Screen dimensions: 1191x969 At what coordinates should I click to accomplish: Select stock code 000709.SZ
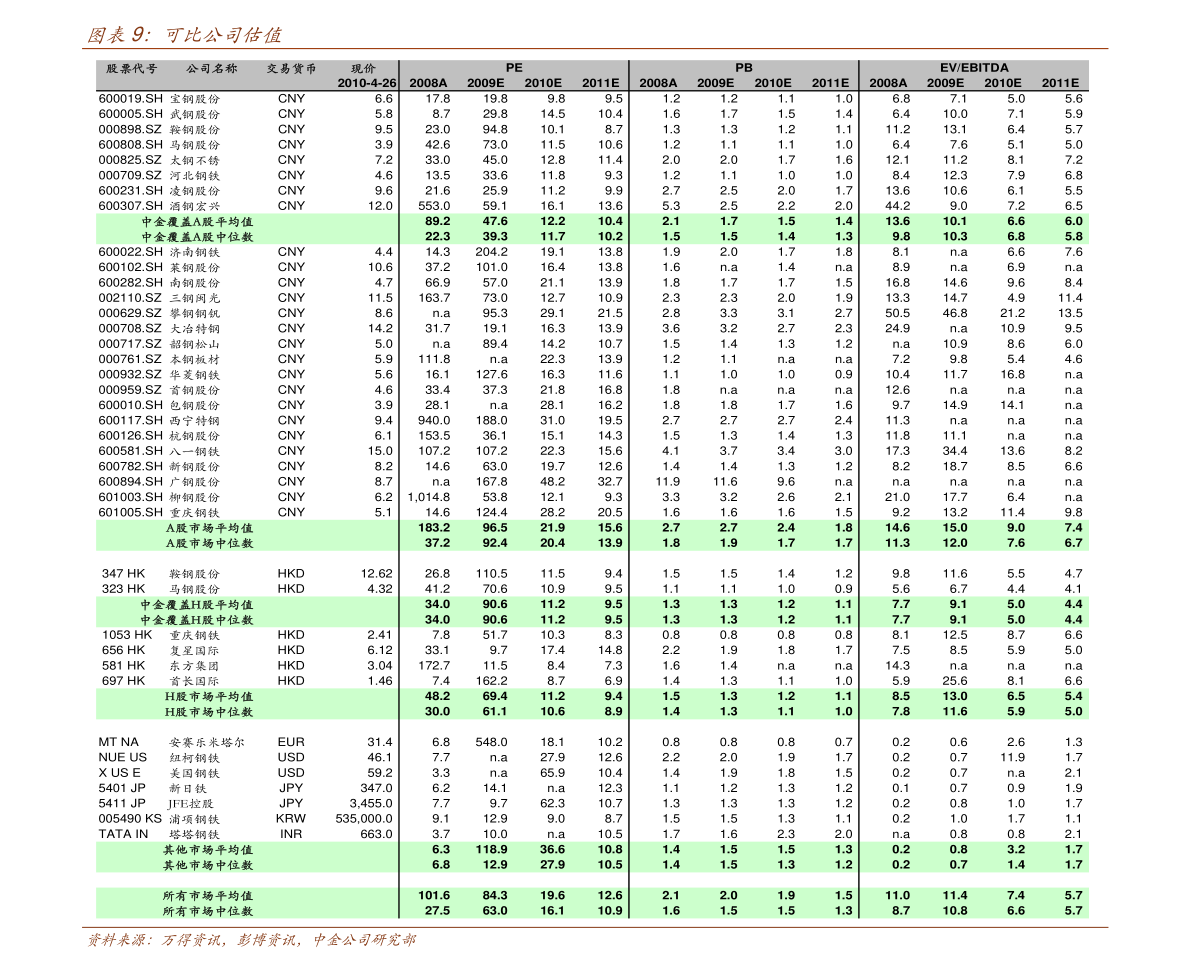131,175
